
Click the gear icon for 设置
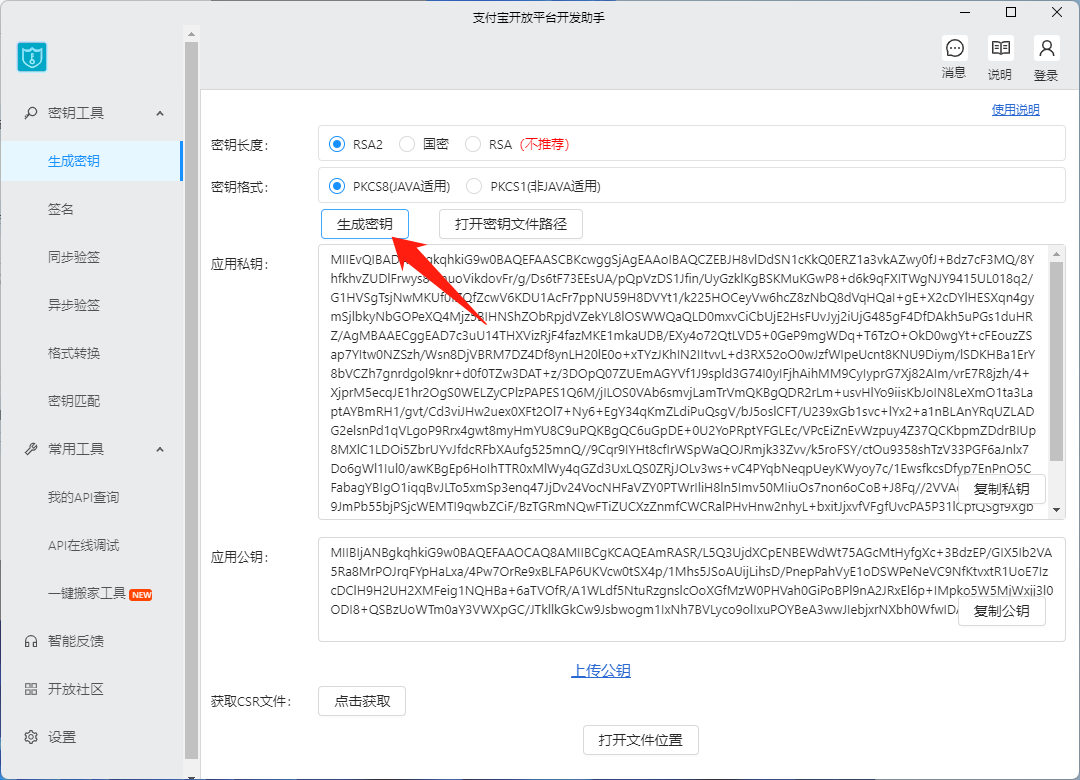pos(31,737)
